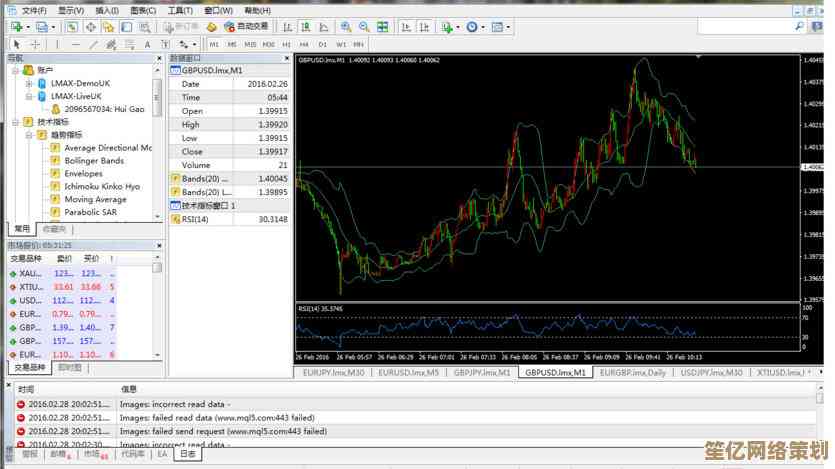Select the 即时图 tab in market watch

coord(71,368)
